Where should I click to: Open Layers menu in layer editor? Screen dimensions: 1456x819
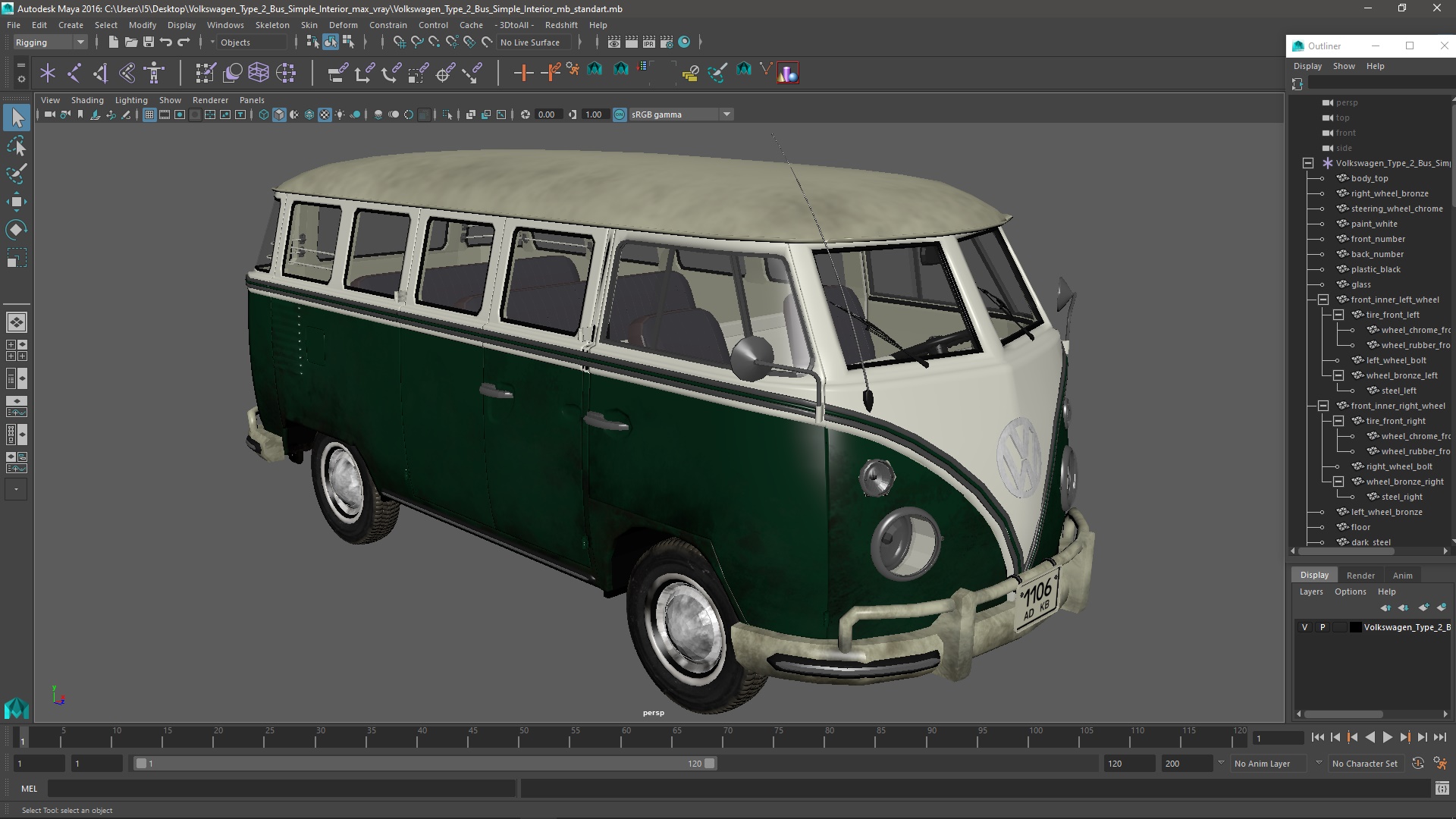coord(1310,591)
